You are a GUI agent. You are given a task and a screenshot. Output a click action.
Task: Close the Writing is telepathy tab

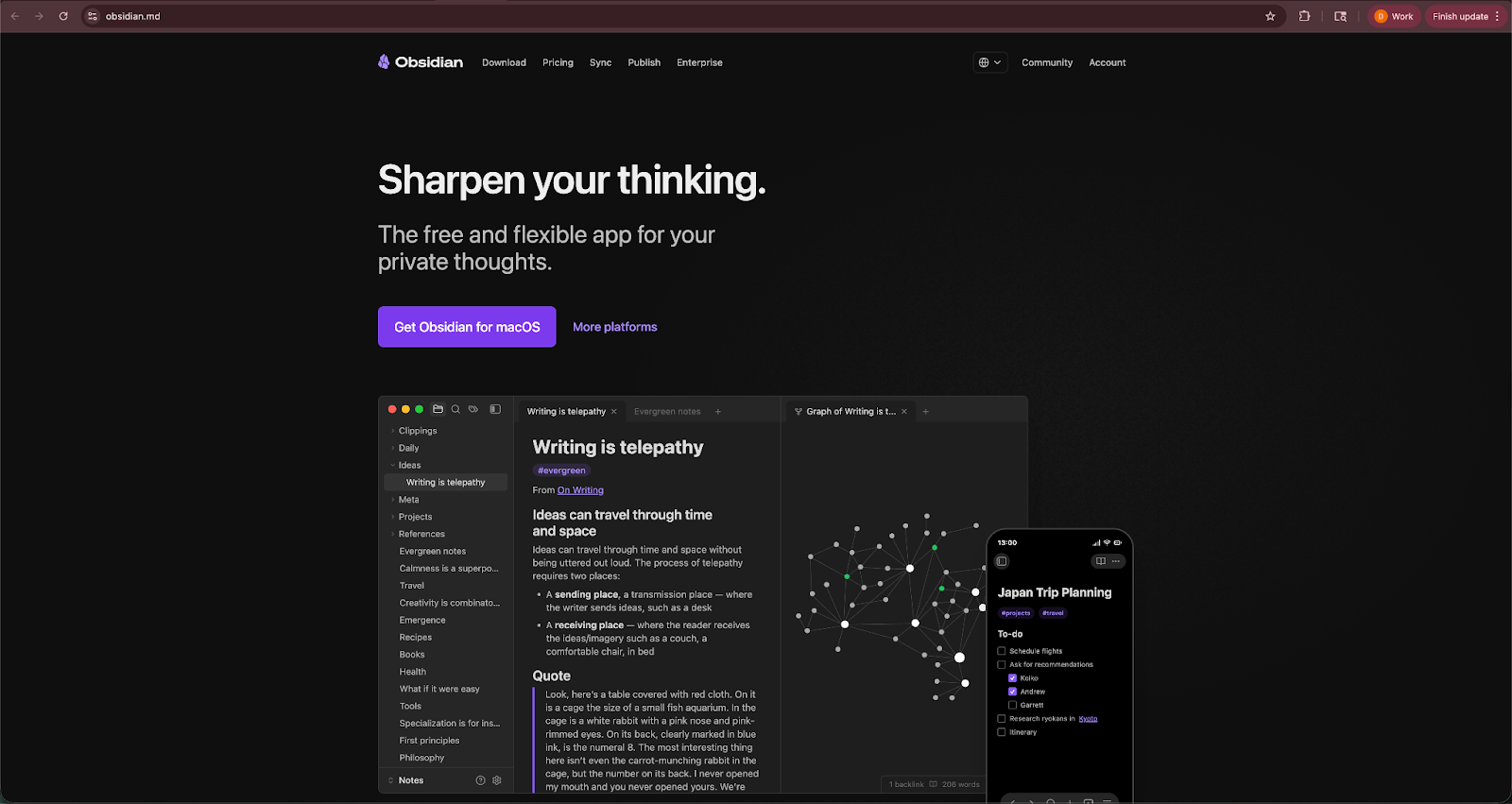(x=614, y=412)
